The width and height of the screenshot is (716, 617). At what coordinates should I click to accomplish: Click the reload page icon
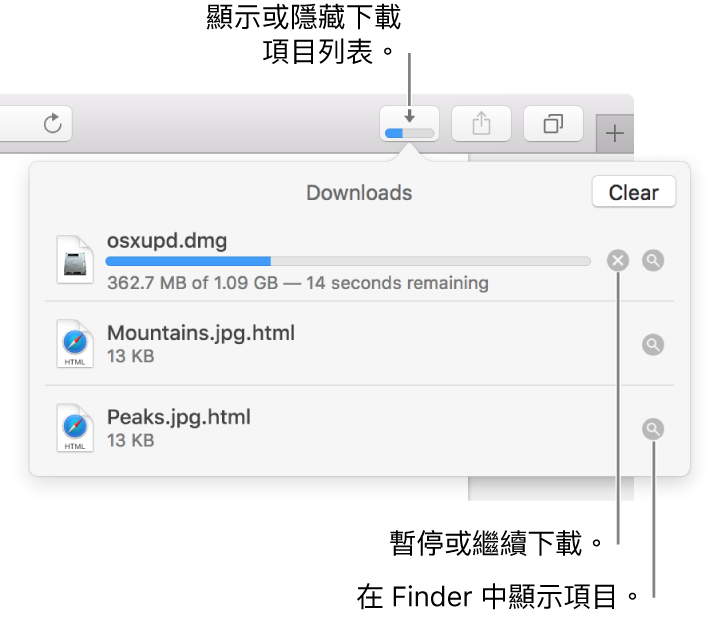53,123
